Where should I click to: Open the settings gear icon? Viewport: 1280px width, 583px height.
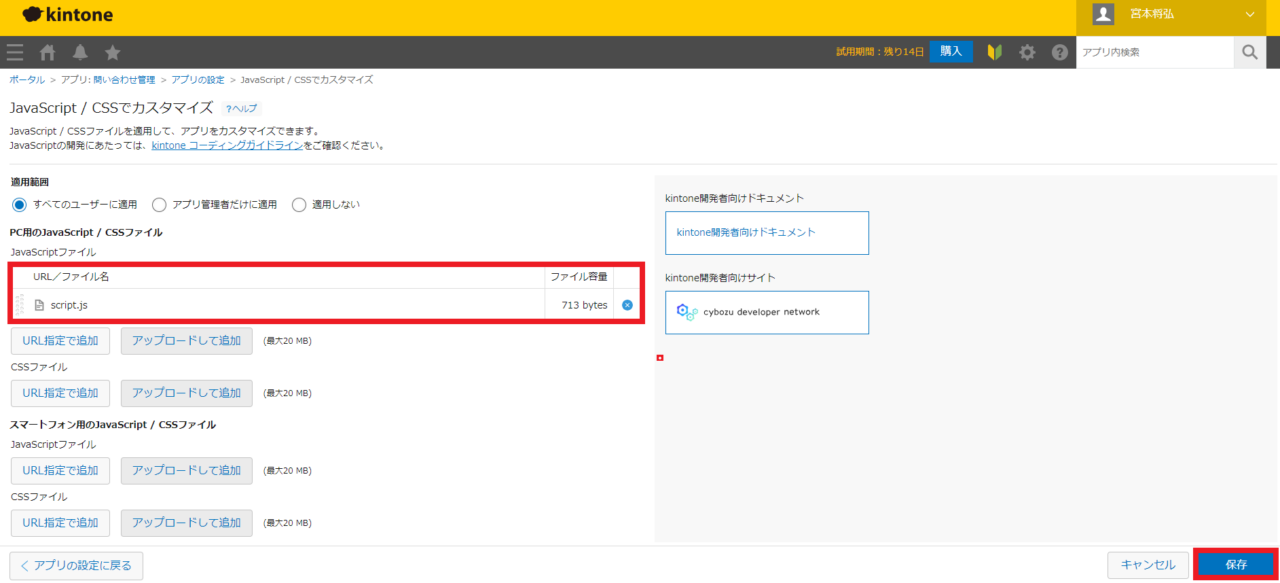click(1027, 52)
